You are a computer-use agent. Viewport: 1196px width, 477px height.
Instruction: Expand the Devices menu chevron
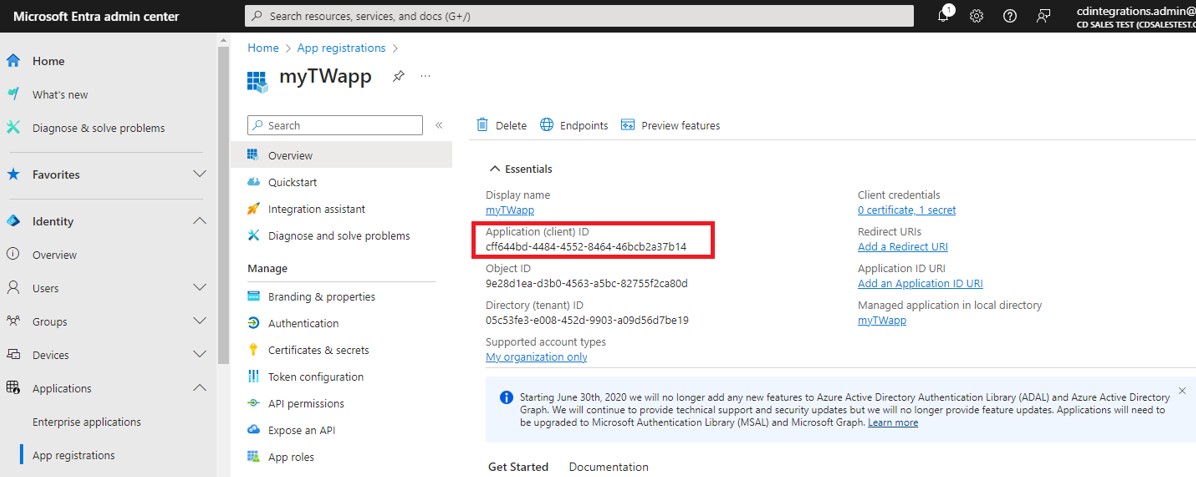tap(200, 355)
